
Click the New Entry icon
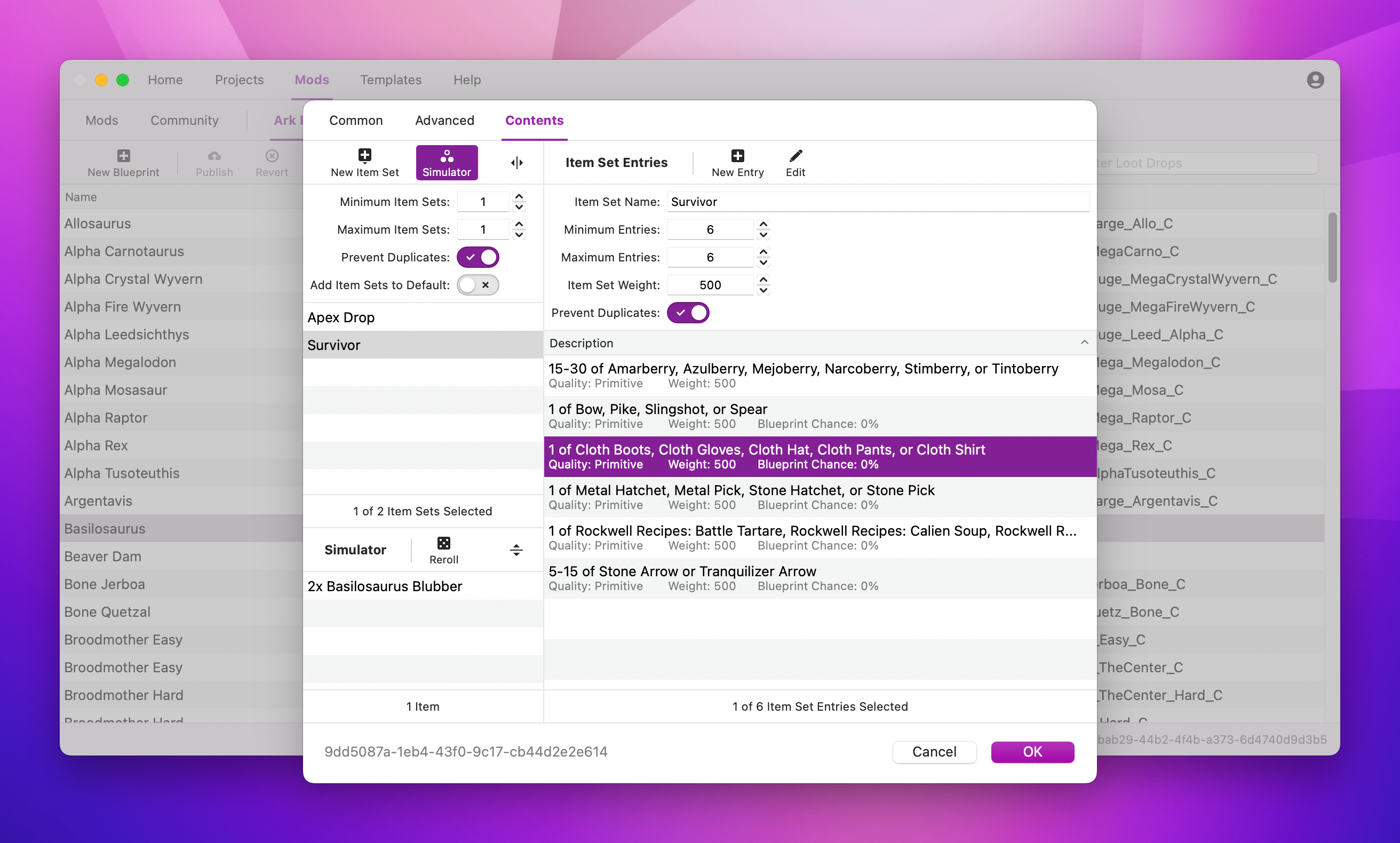737,156
